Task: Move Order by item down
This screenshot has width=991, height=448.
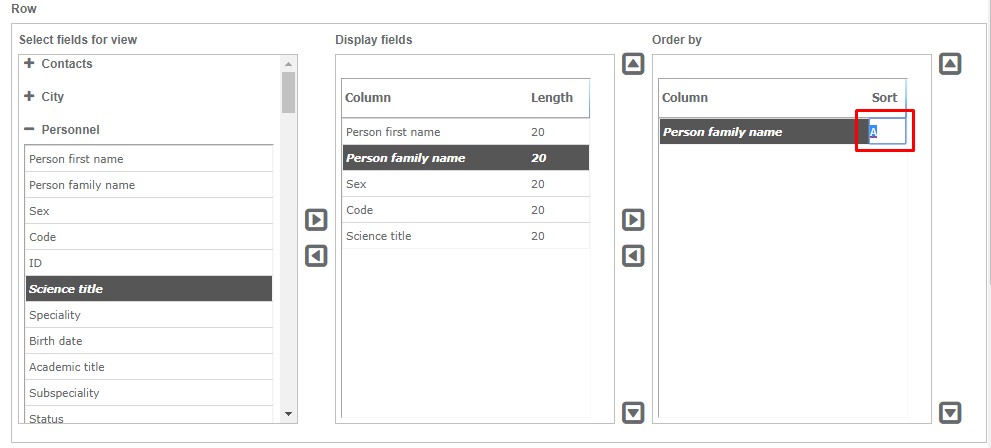Action: click(951, 412)
